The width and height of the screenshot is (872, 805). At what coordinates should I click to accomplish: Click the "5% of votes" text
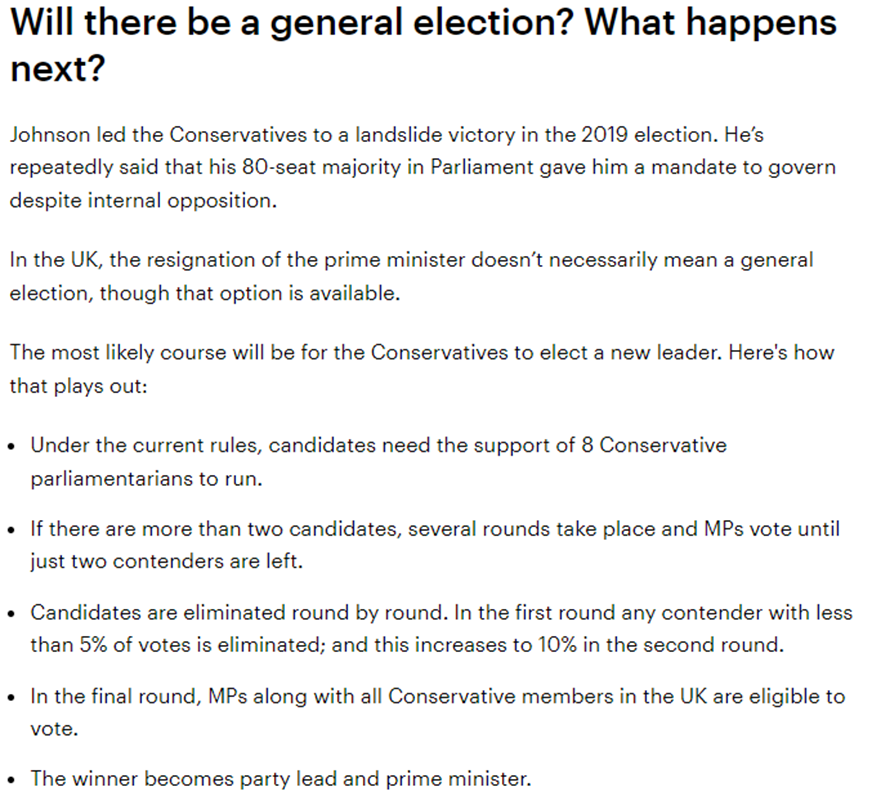point(123,645)
